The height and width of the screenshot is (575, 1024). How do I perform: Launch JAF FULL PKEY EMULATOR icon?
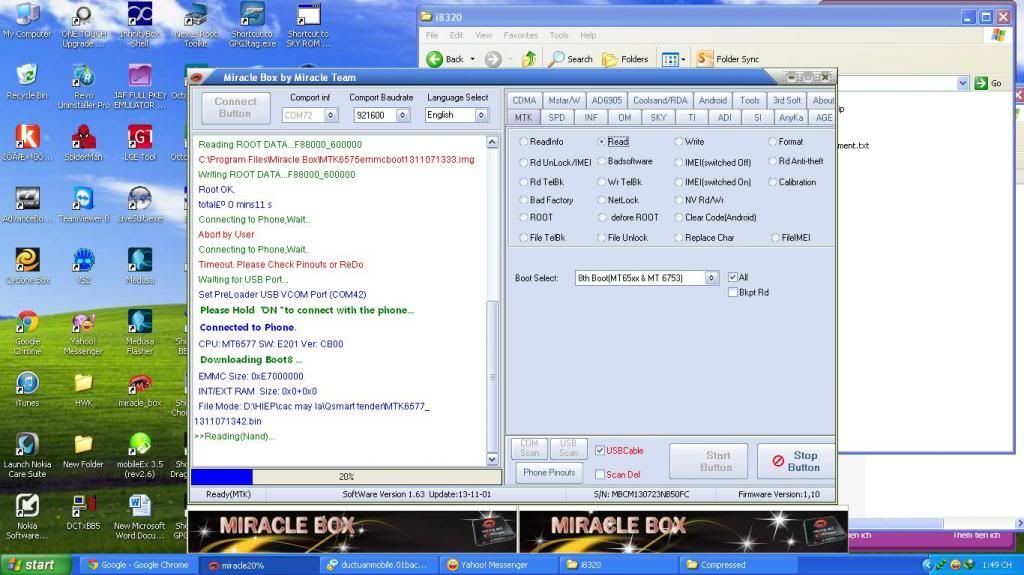pyautogui.click(x=140, y=86)
